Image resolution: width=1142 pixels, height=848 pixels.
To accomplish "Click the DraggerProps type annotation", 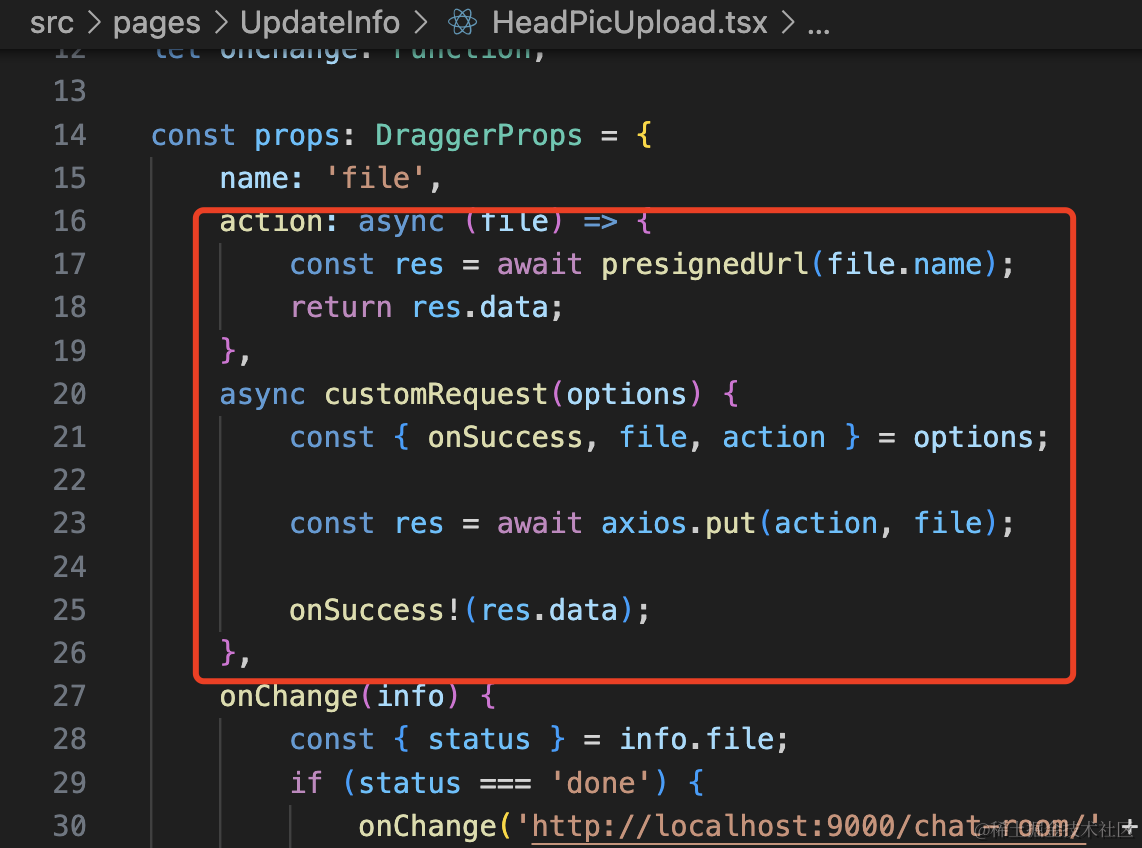I will [x=479, y=135].
